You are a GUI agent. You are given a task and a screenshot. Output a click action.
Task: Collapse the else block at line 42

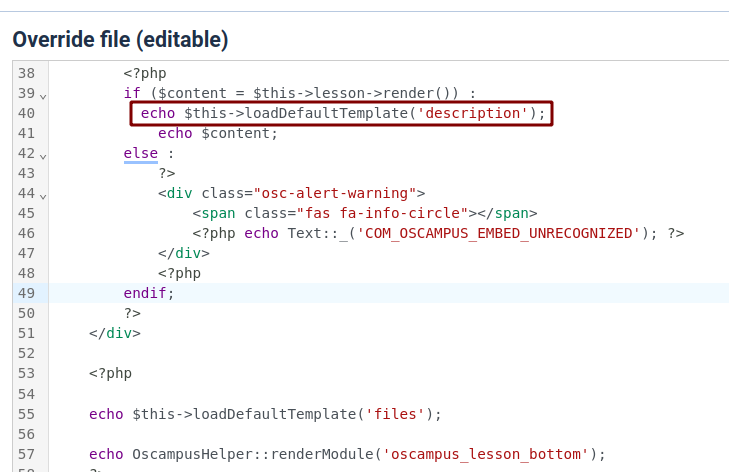pyautogui.click(x=43, y=155)
